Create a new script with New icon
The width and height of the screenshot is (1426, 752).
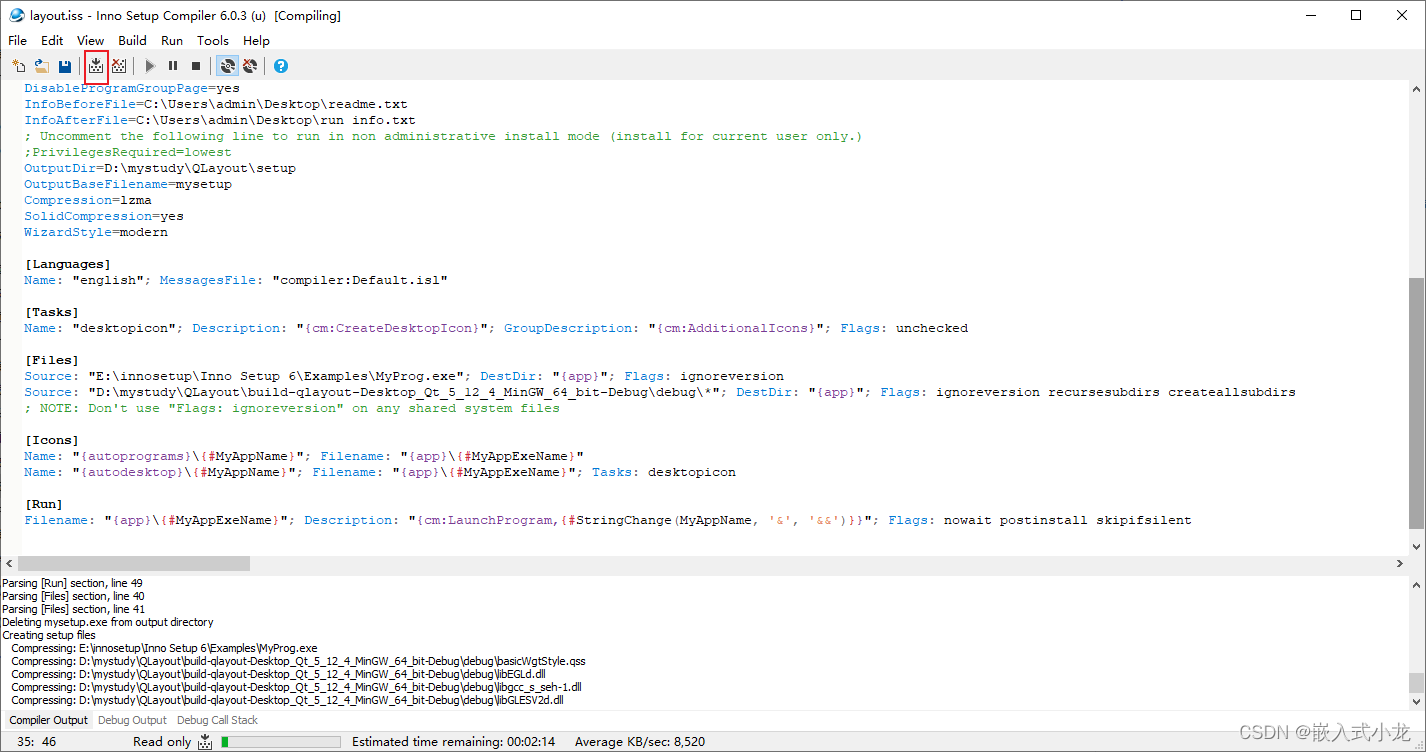(x=19, y=66)
